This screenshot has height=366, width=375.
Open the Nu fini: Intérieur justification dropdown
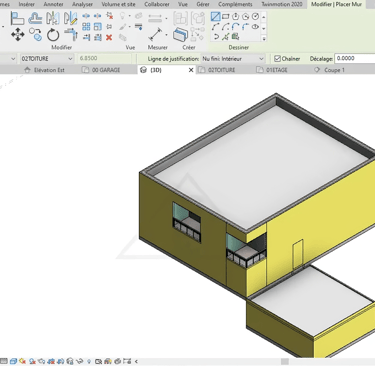point(233,59)
